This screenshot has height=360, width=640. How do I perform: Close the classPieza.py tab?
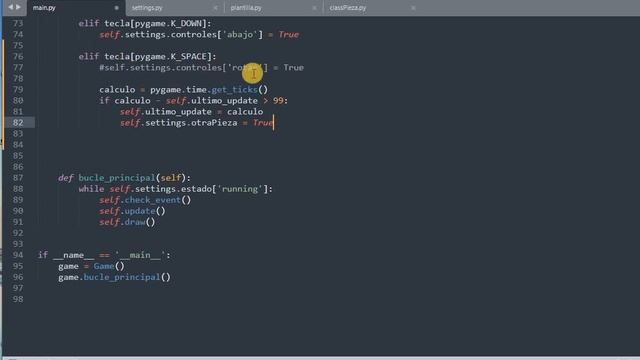(x=413, y=8)
